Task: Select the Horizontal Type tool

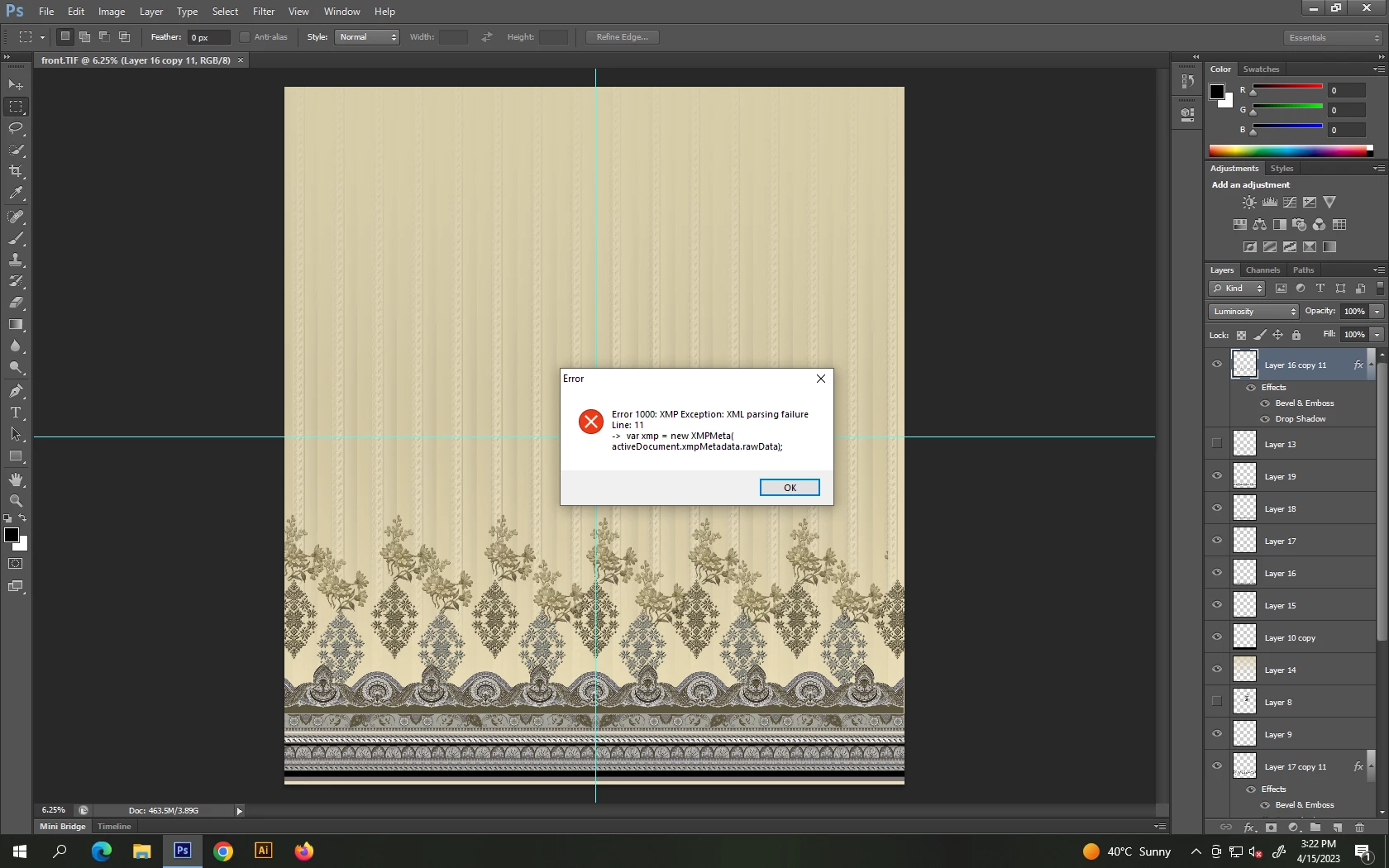Action: 16,413
